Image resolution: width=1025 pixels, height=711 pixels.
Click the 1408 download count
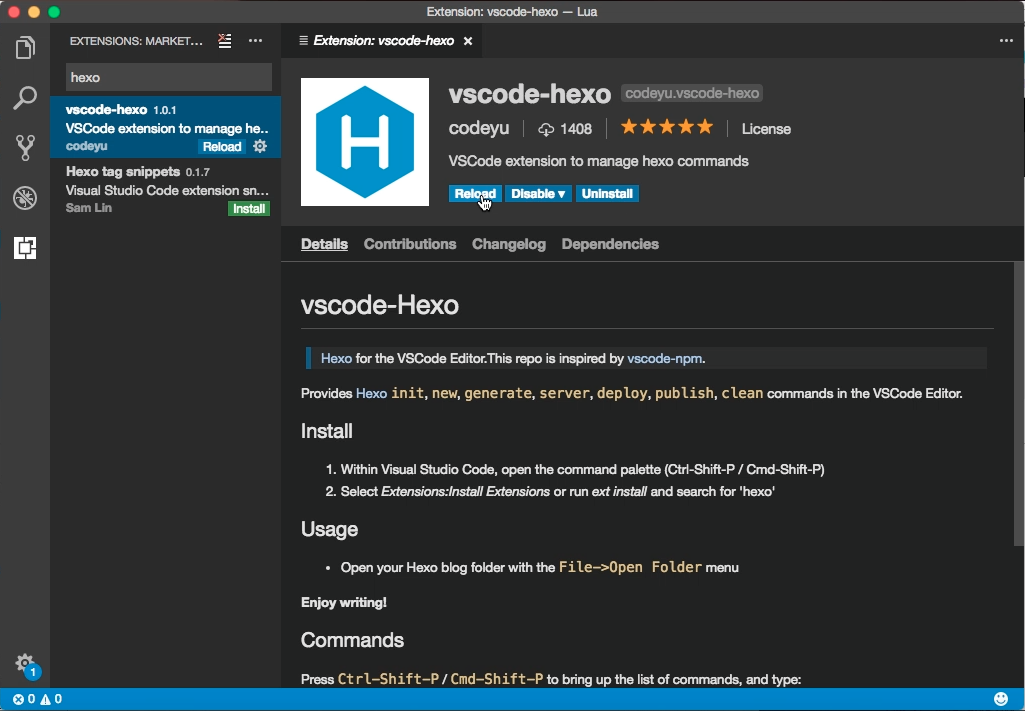point(565,129)
